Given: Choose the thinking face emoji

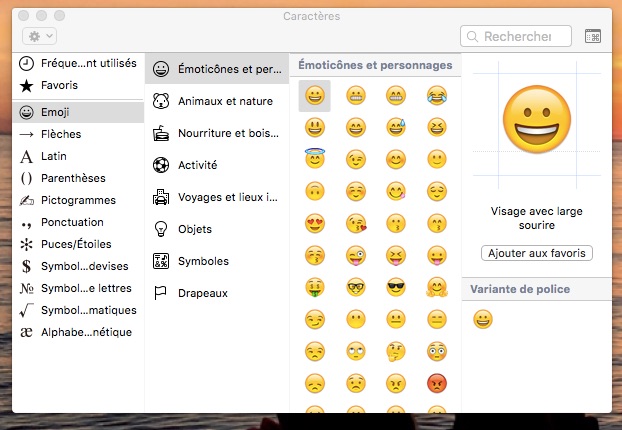Looking at the screenshot, I should click(x=396, y=351).
